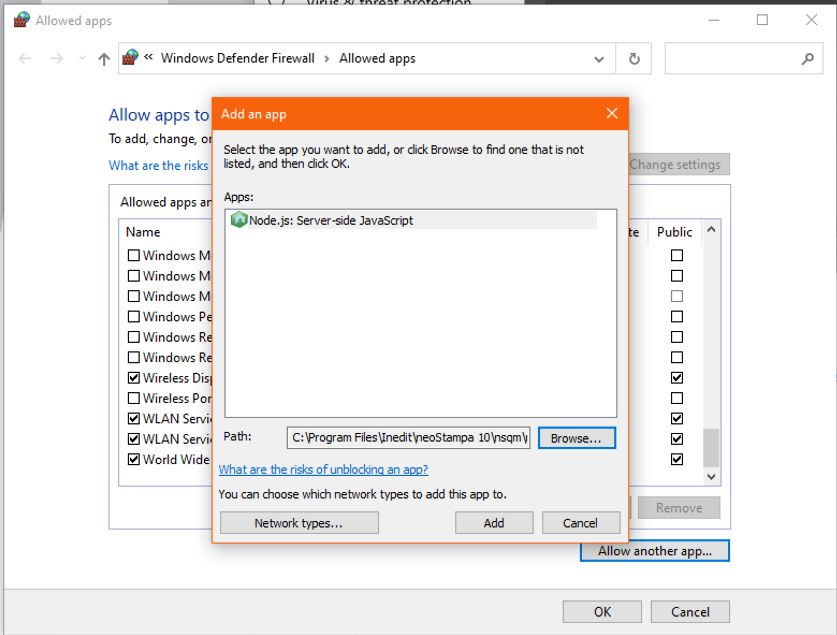
Task: Expand address bar history dropdown
Action: pyautogui.click(x=599, y=59)
